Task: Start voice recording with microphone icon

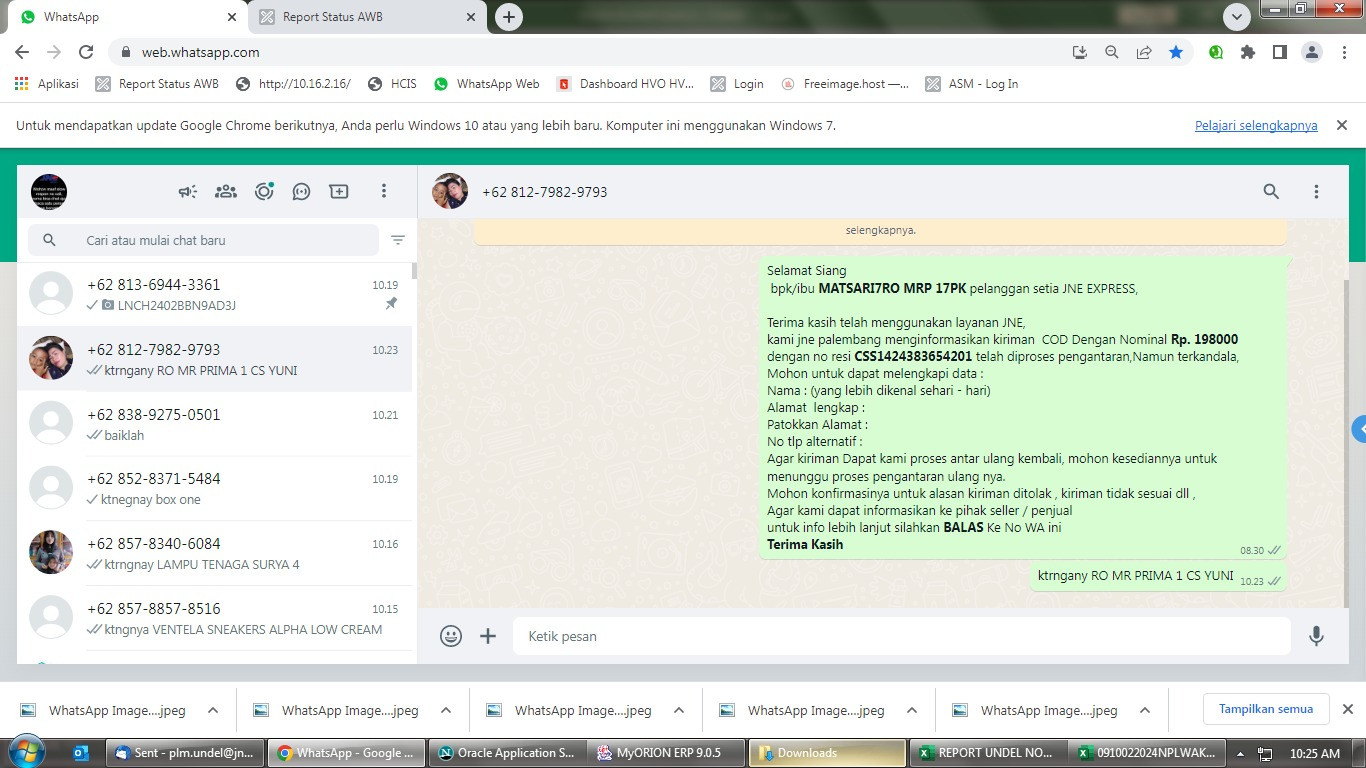Action: click(1316, 636)
